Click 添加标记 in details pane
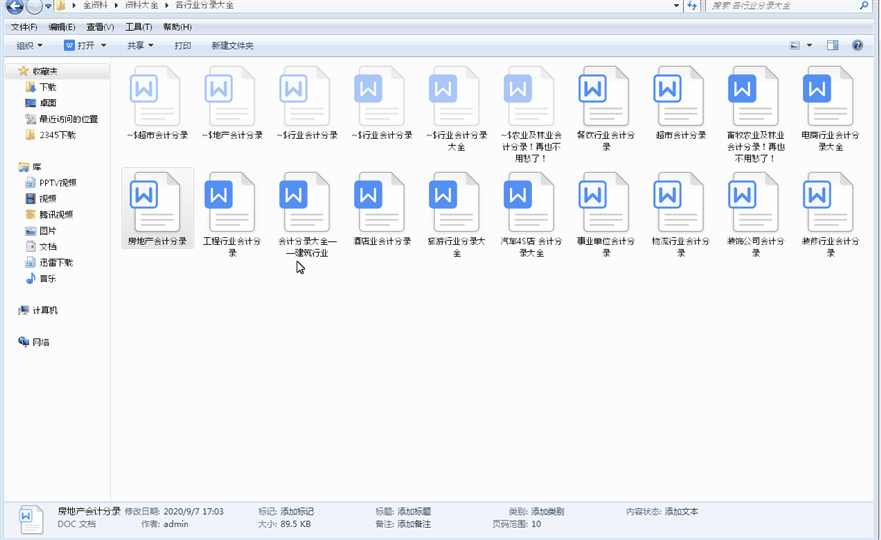This screenshot has height=540, width=881. pos(297,511)
